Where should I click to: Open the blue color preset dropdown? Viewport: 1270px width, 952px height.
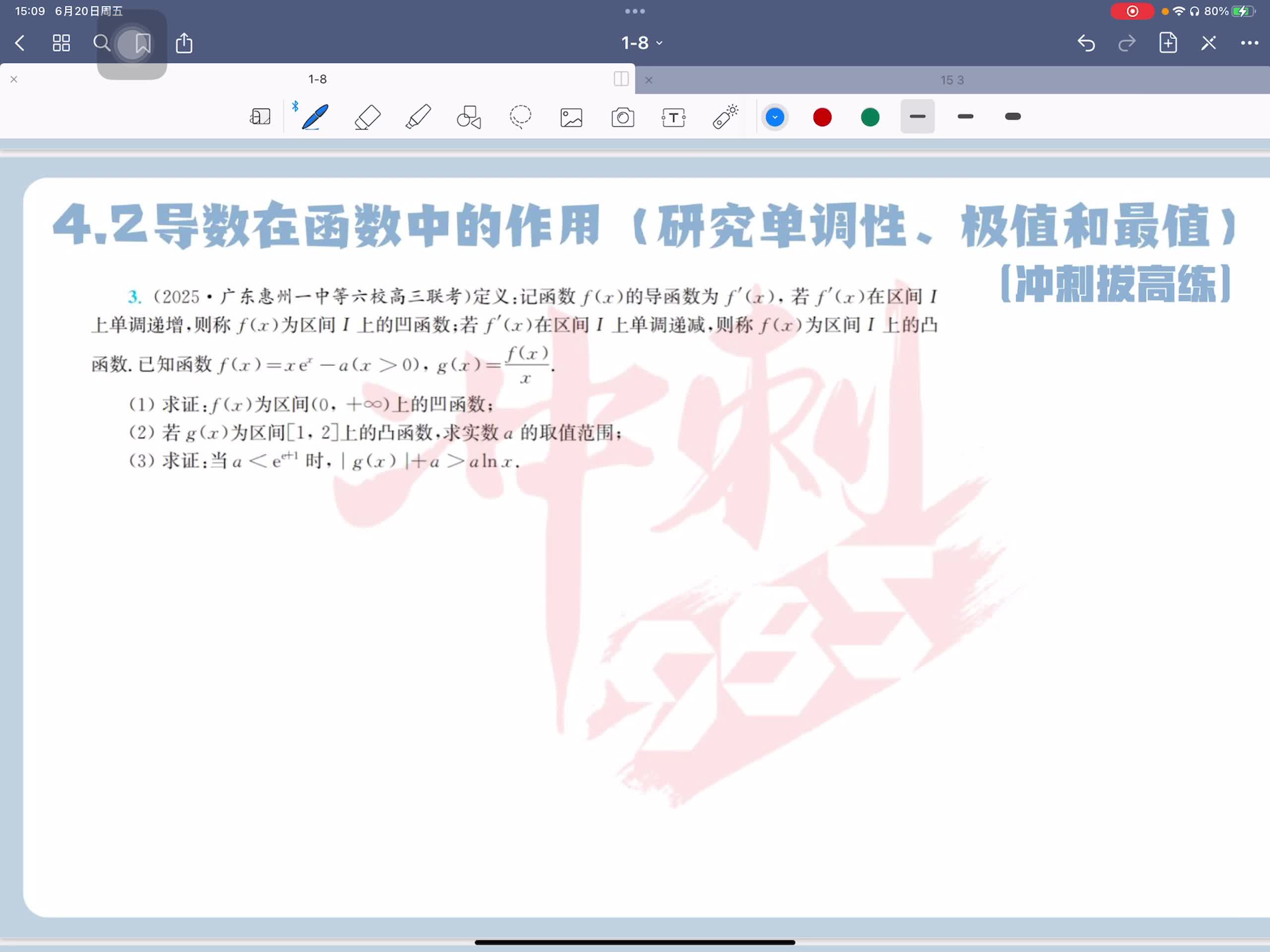[774, 117]
